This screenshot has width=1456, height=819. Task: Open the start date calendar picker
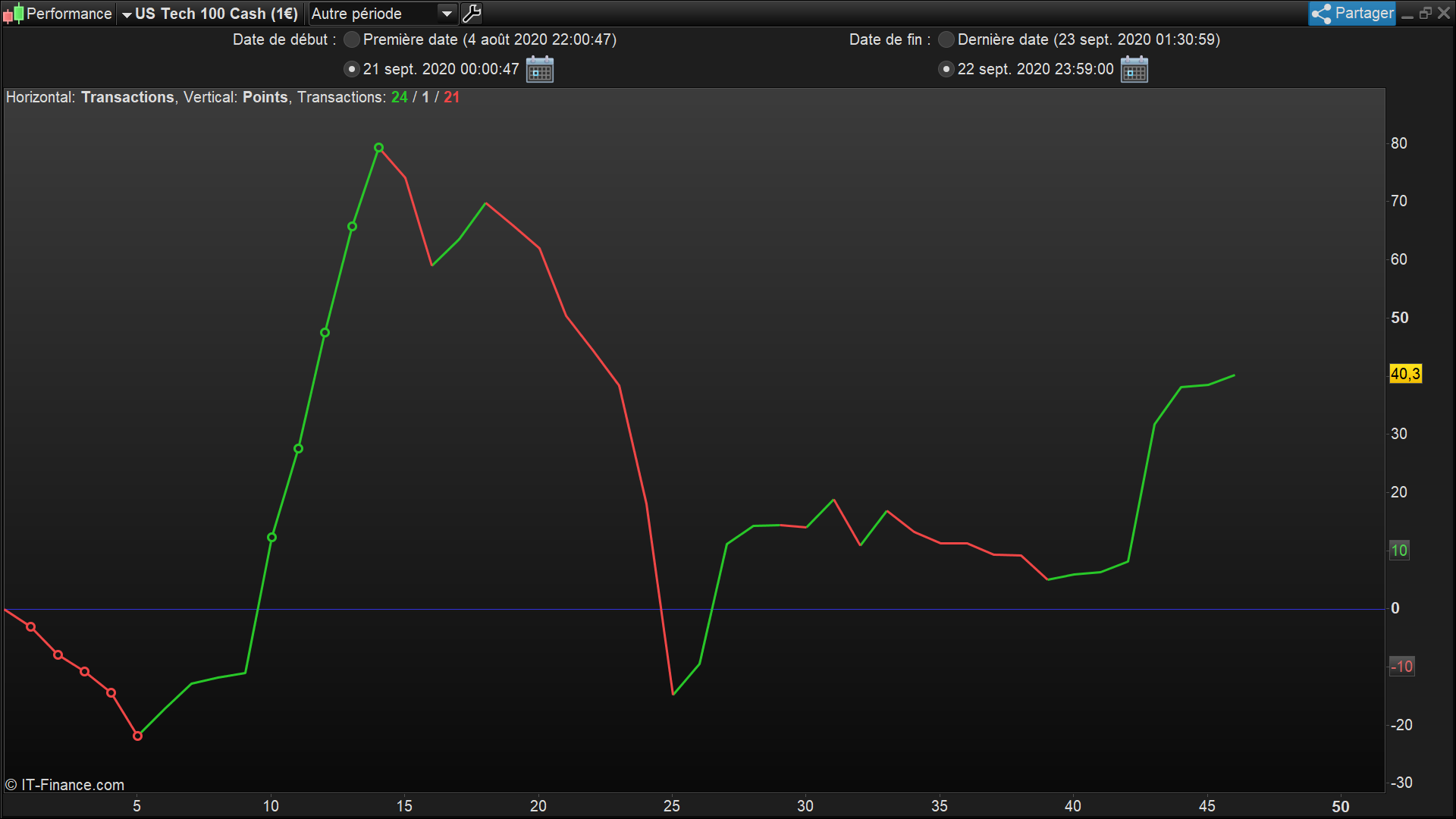click(540, 69)
